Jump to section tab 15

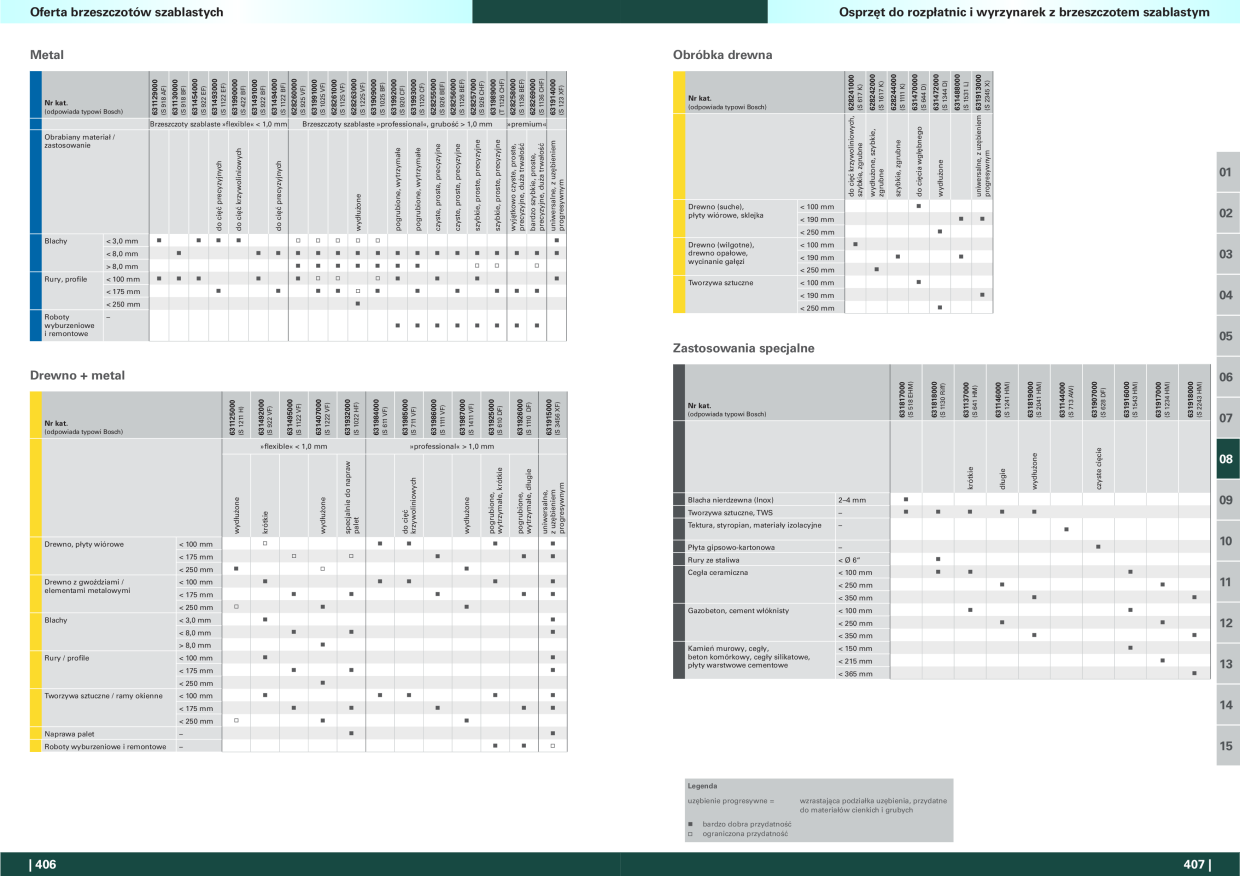point(1226,746)
